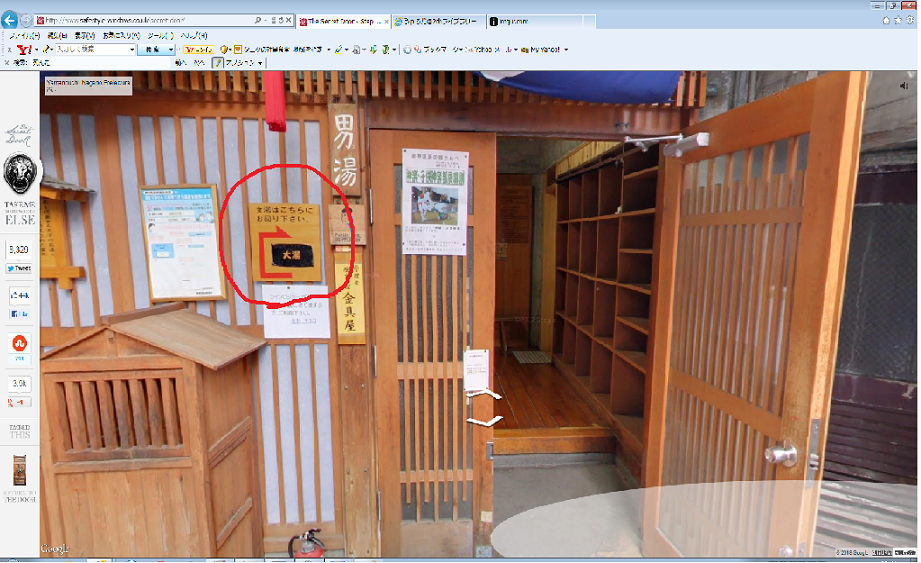Open the 編集(E) menu
This screenshot has height=563, width=921.
pos(57,36)
